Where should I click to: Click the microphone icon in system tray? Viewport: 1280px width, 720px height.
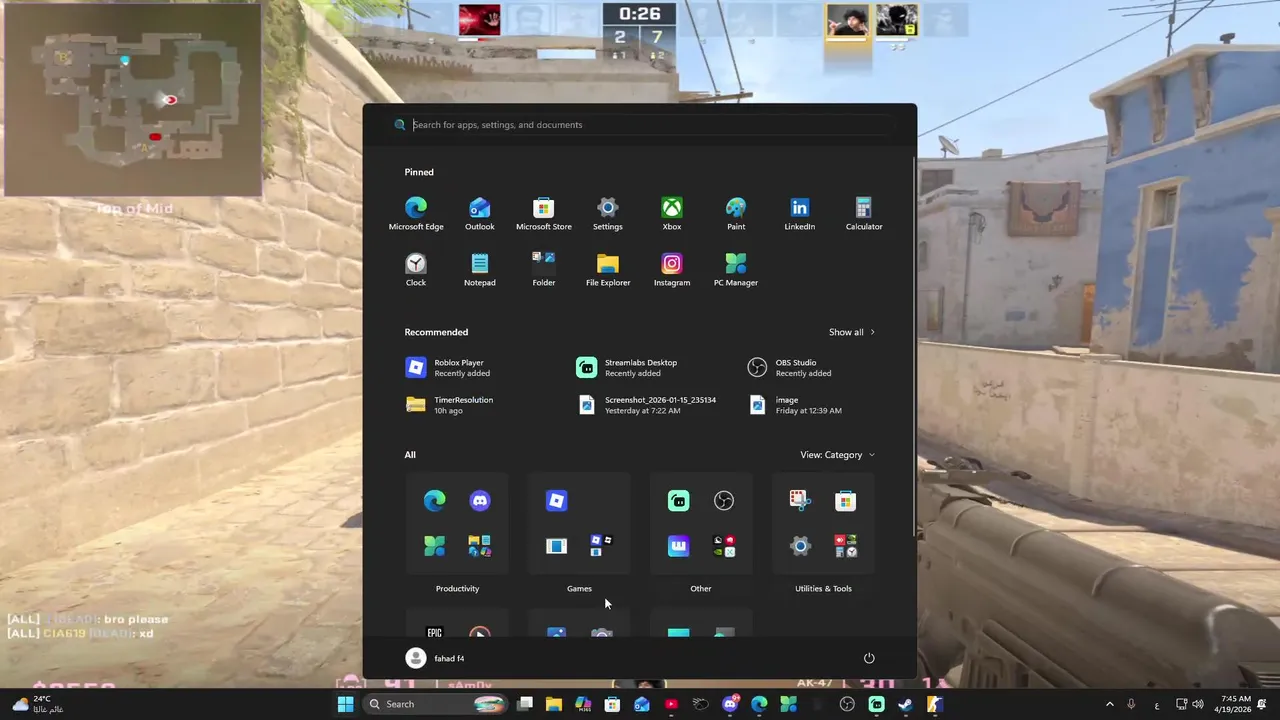(1131, 704)
